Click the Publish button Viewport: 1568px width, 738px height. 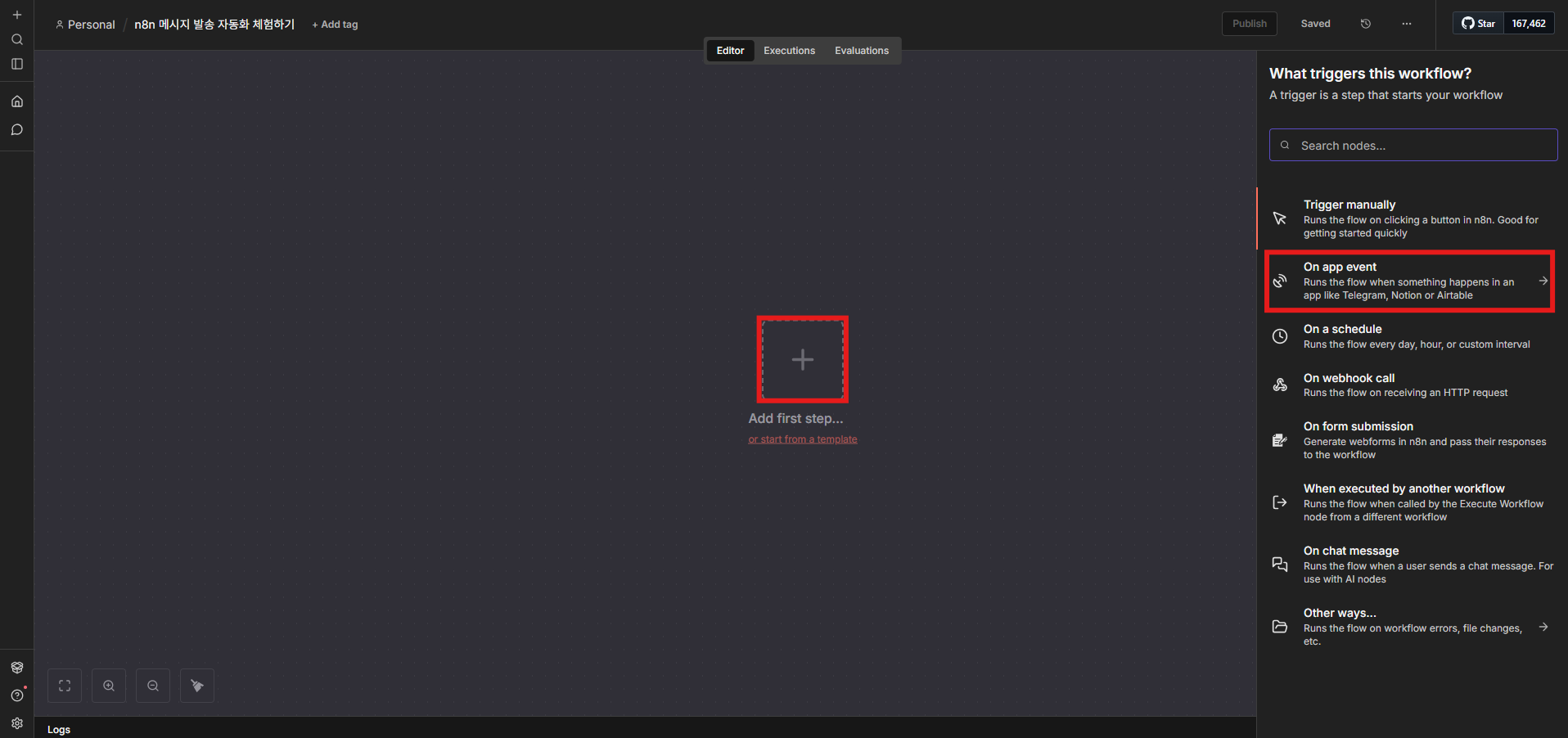click(x=1249, y=24)
